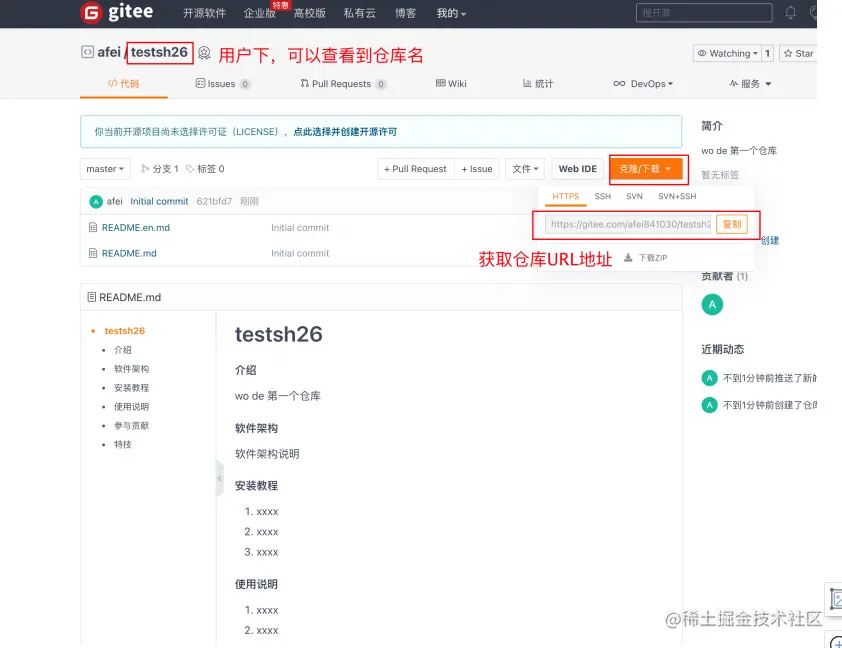Click the Gitee logo
The image size is (842, 648).
(x=117, y=12)
